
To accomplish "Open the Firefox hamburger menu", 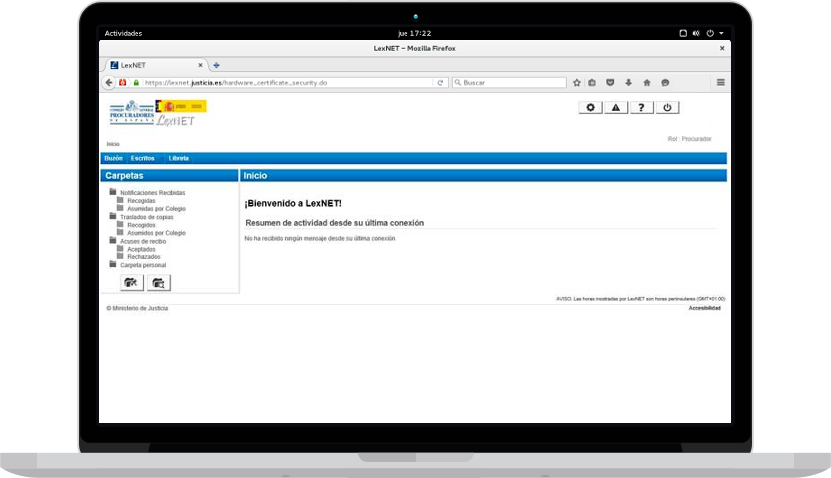I will coord(720,83).
